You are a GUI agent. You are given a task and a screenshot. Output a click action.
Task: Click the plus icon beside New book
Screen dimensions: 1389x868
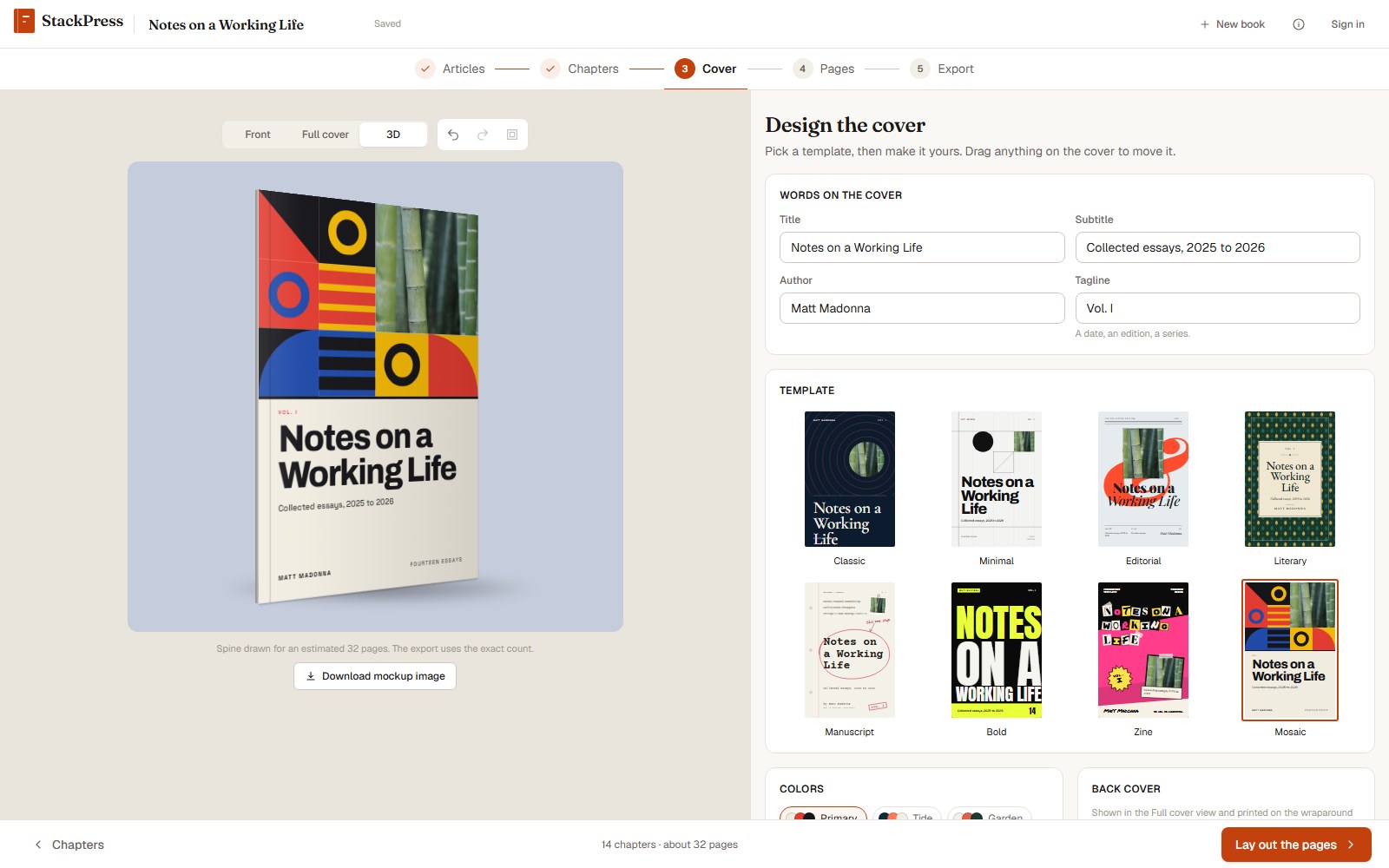click(x=1205, y=24)
